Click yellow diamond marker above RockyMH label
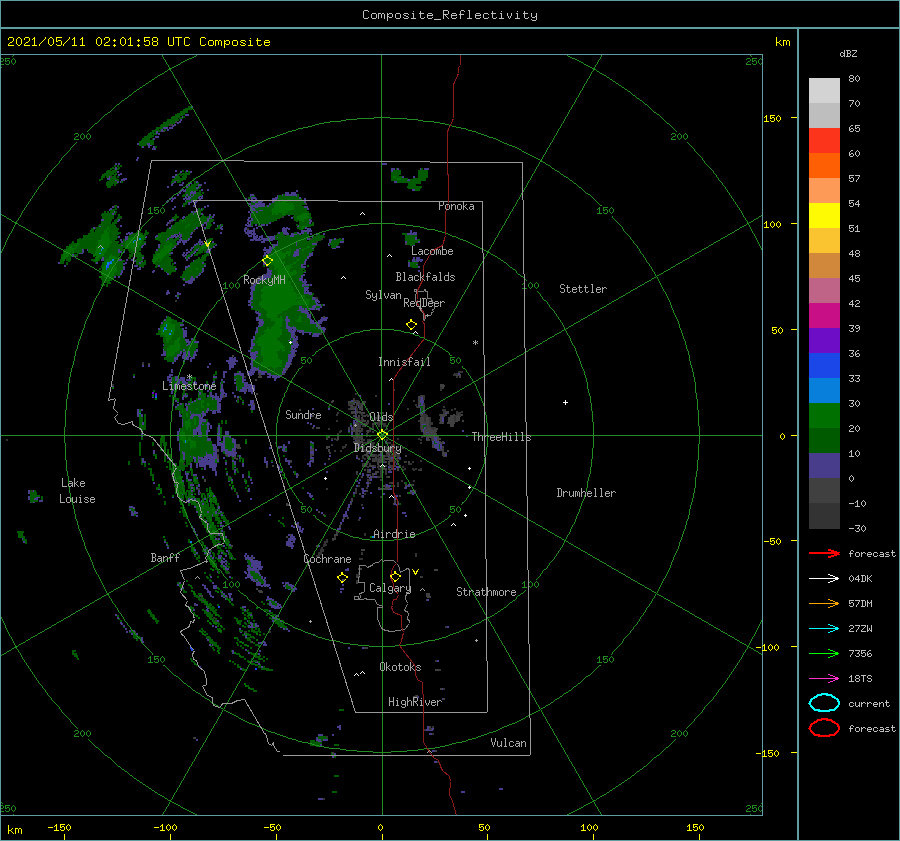The width and height of the screenshot is (900, 841). click(x=267, y=261)
